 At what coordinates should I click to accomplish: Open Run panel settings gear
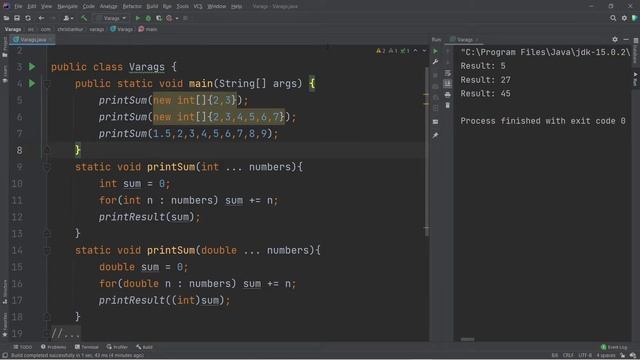(x=615, y=40)
